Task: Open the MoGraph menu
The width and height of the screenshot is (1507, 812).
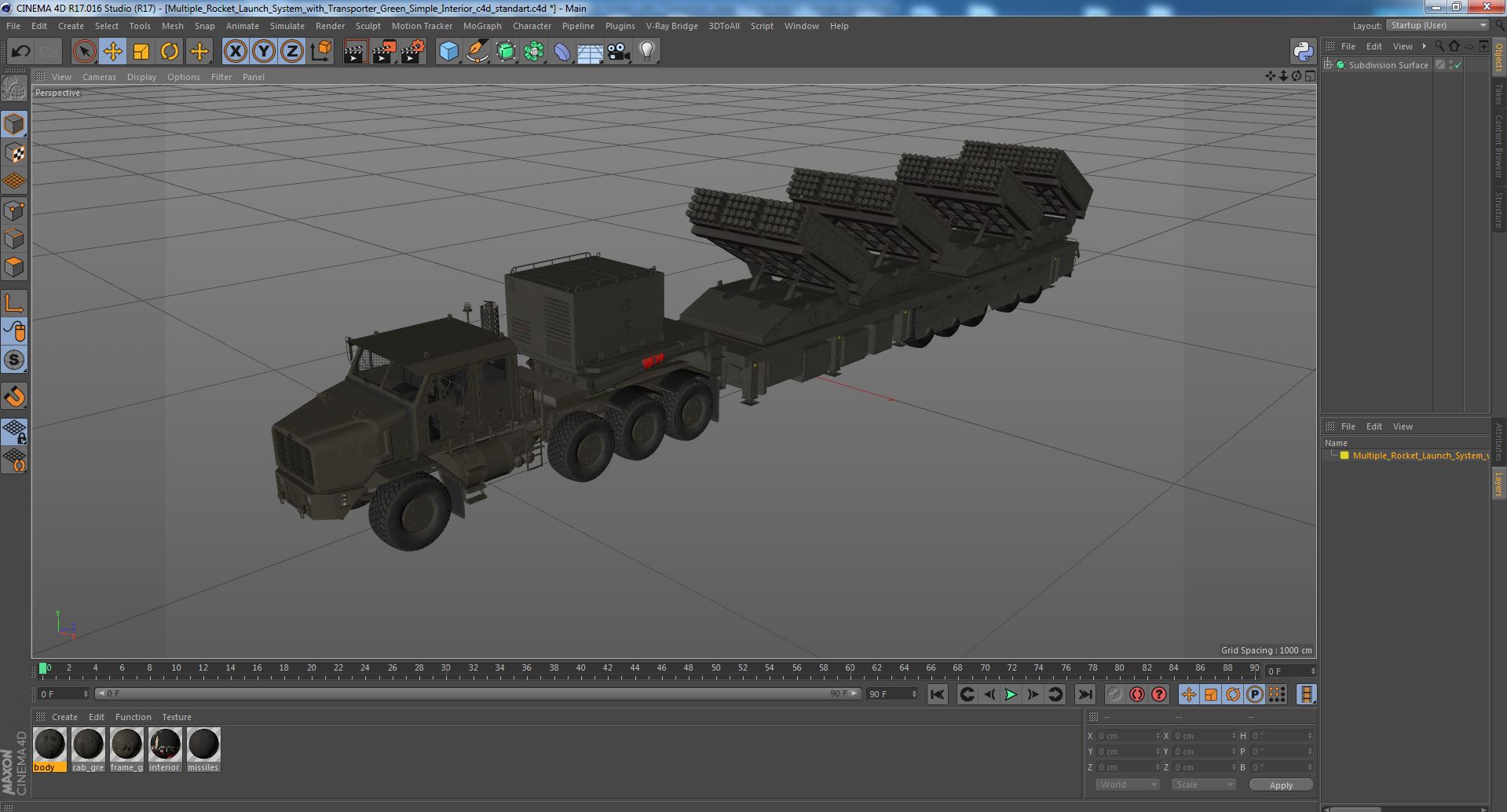Action: [x=482, y=26]
